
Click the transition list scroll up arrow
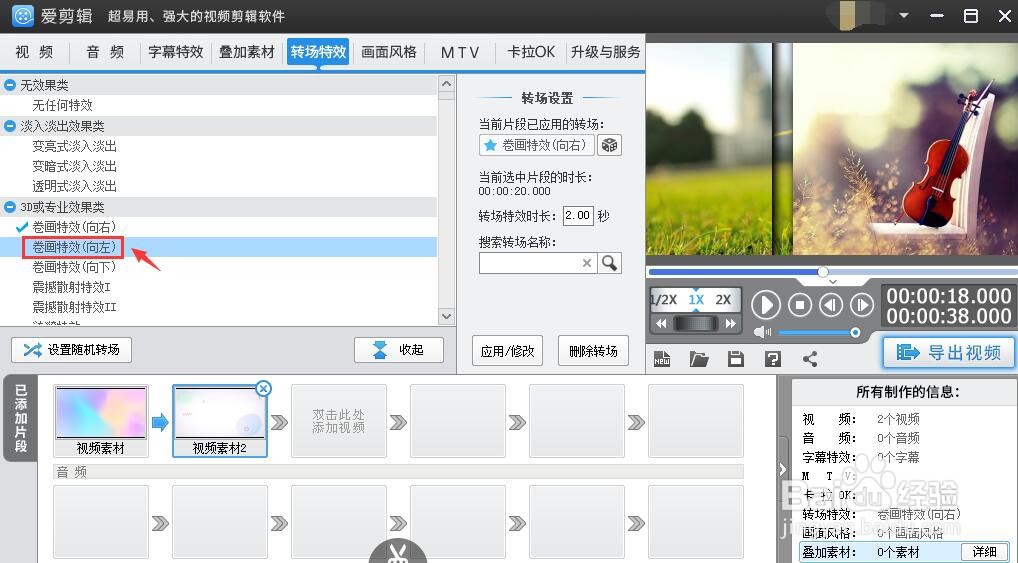[446, 84]
